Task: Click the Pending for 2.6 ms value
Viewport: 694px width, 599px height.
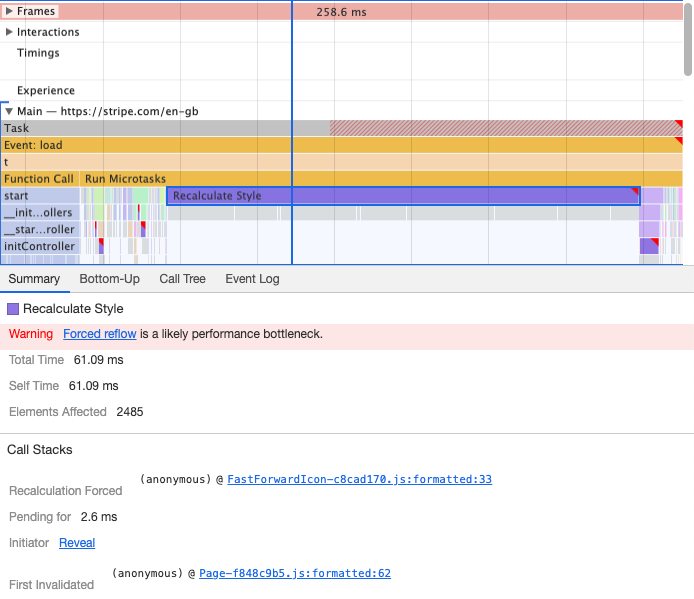Action: pyautogui.click(x=99, y=517)
